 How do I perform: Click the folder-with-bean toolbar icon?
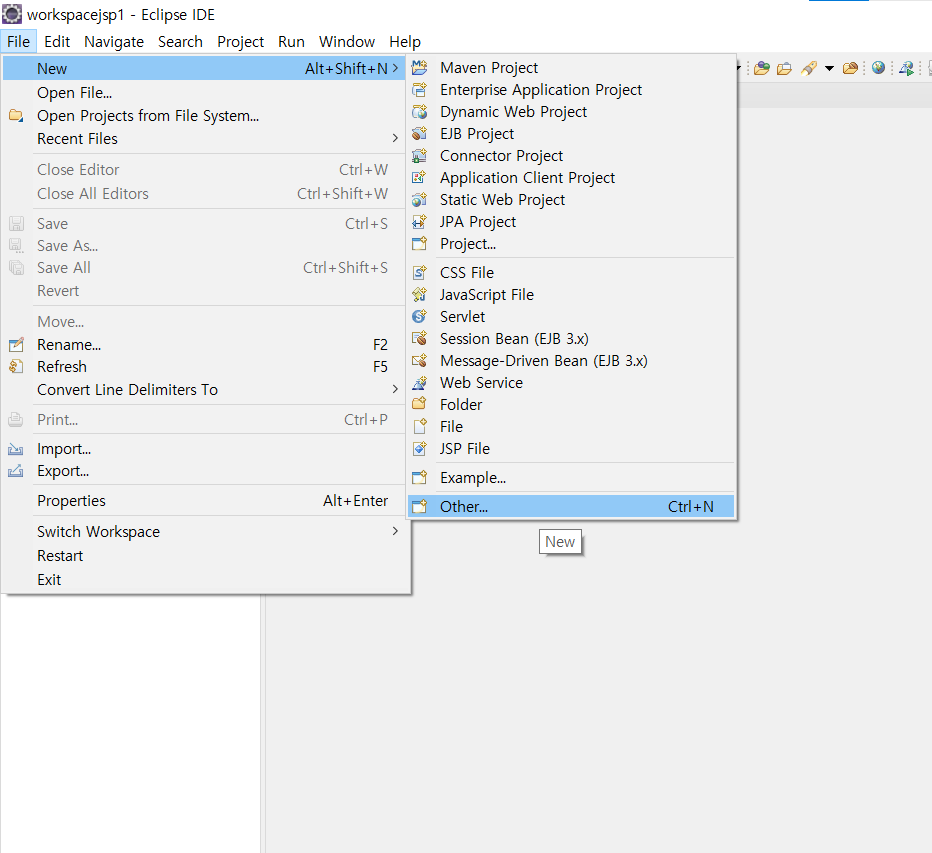[x=851, y=68]
